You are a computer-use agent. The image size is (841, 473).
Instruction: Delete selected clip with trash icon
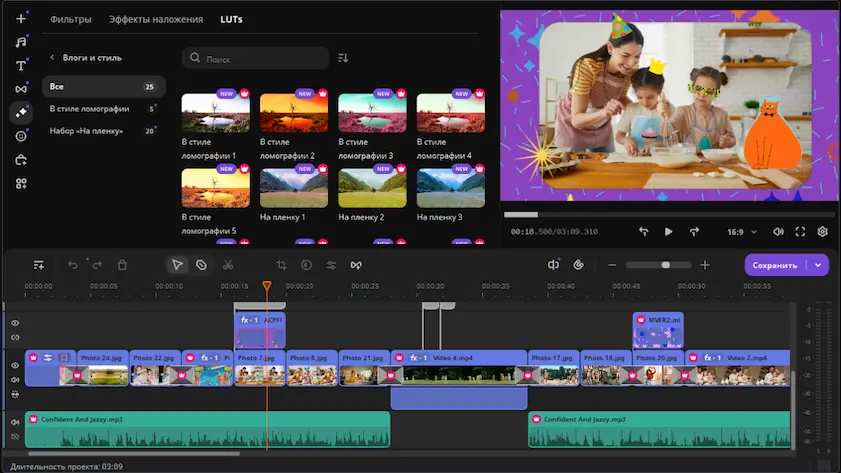(122, 265)
